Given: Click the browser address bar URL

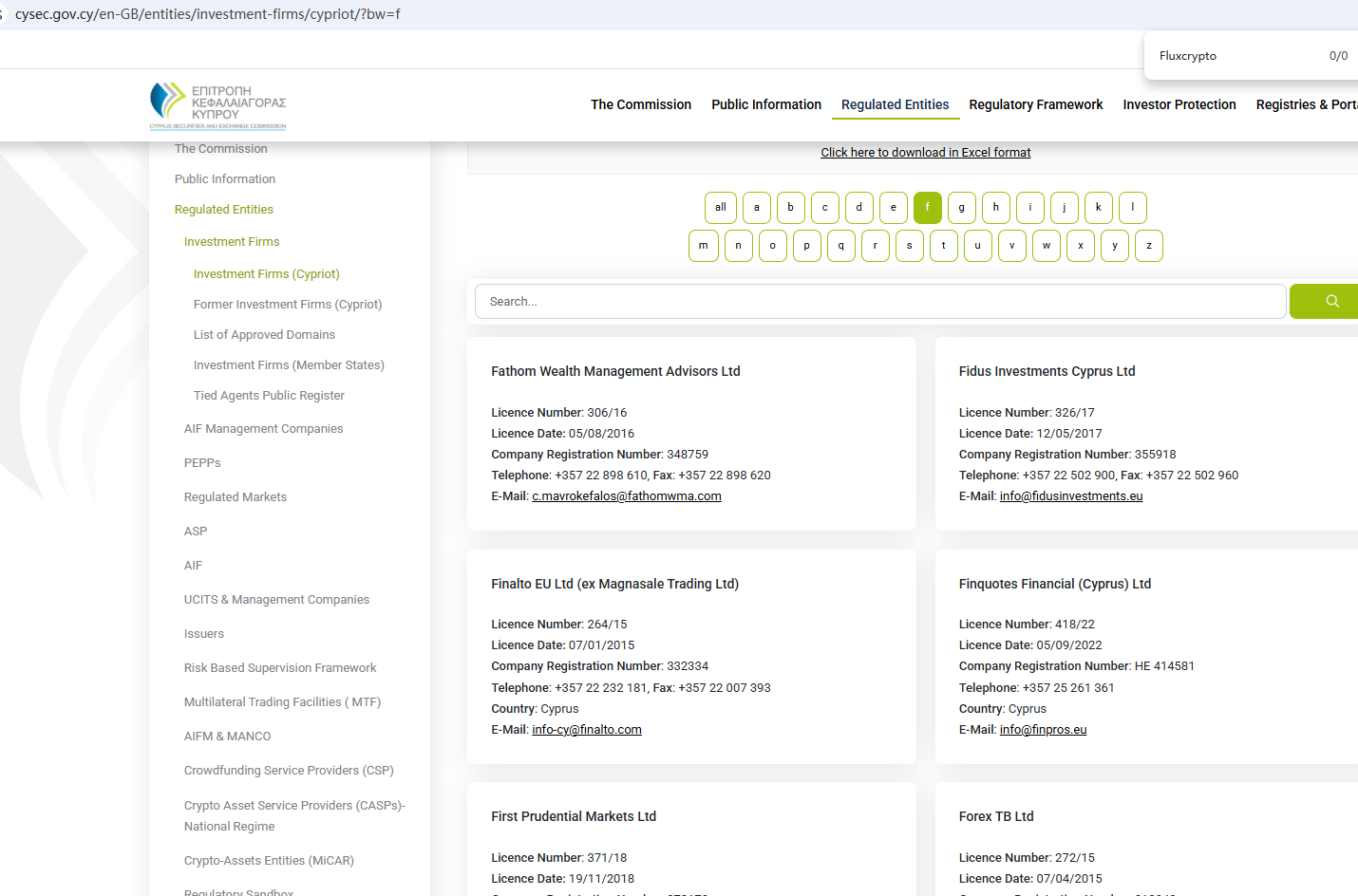Looking at the screenshot, I should pyautogui.click(x=207, y=14).
